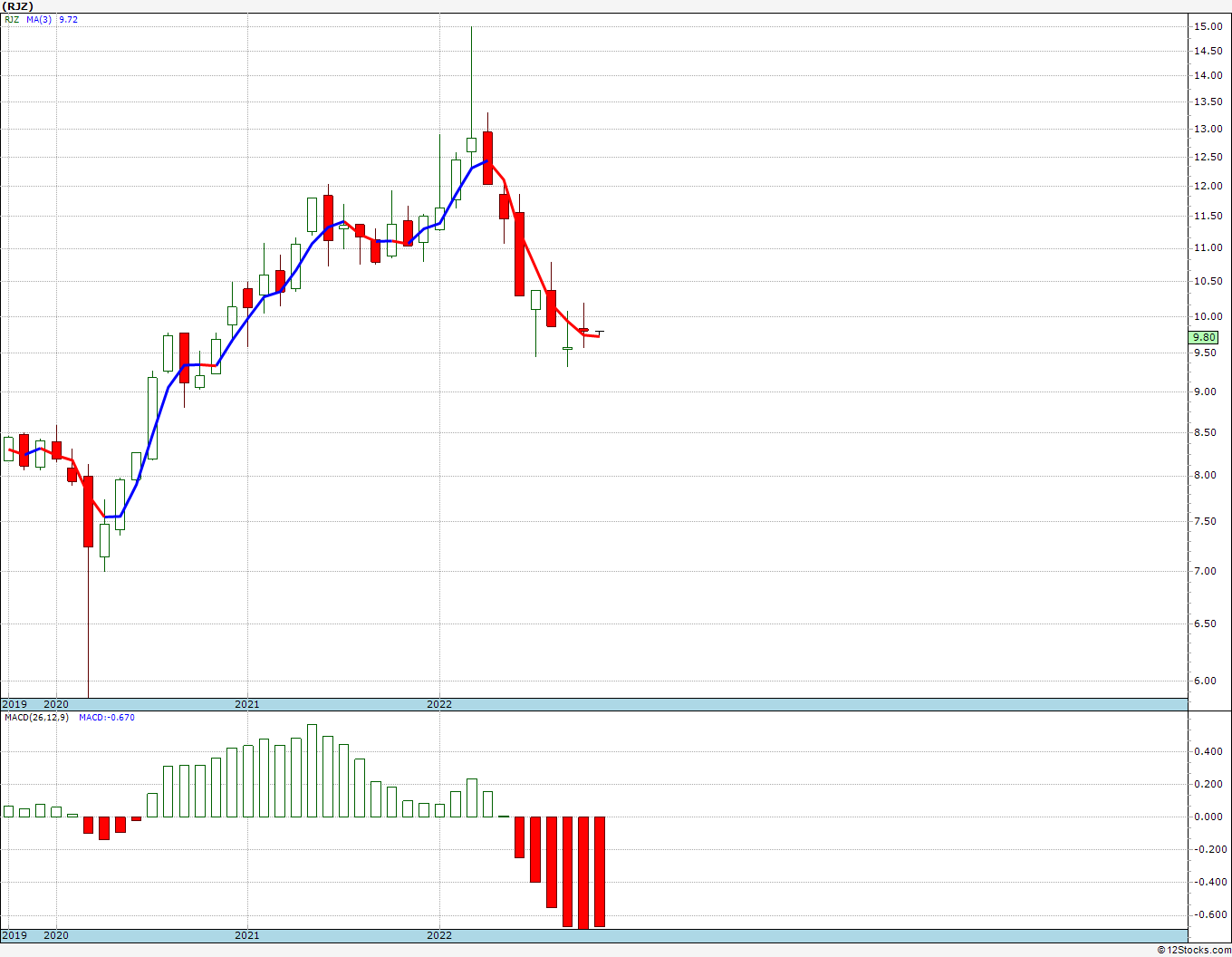Click the 14.00 price axis label
1232x957 pixels.
coord(1207,75)
